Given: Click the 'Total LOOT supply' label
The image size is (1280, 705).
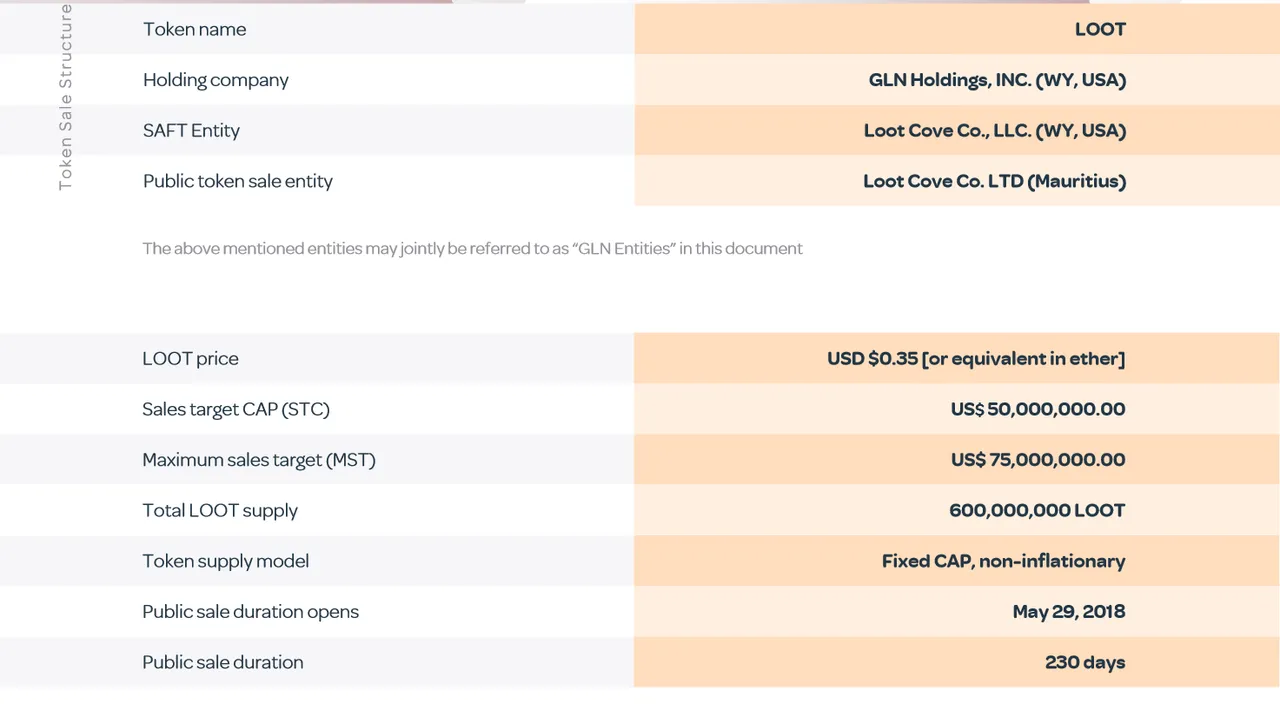Looking at the screenshot, I should [220, 510].
